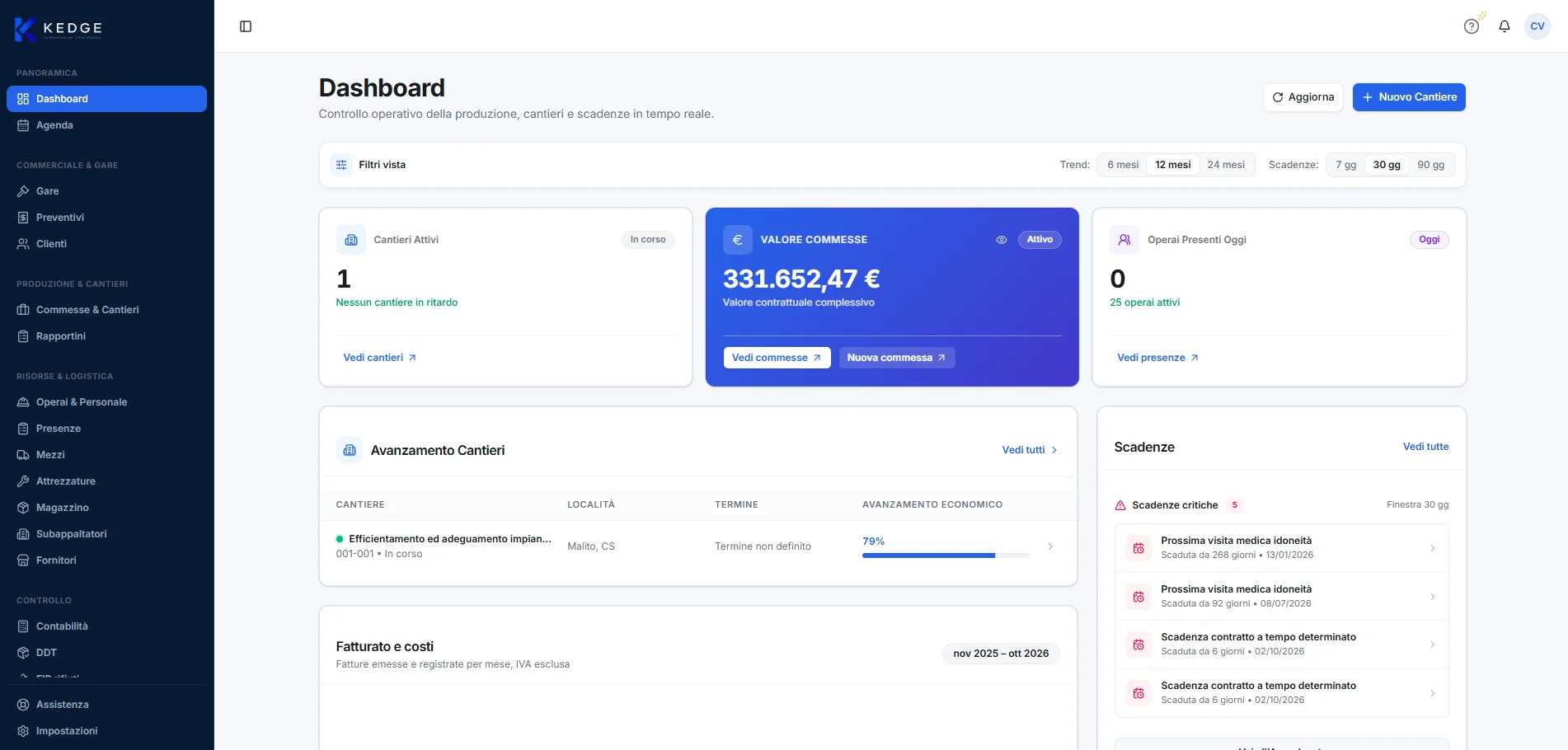
Task: Toggle the eye icon to hide commesse value
Action: (x=1002, y=240)
